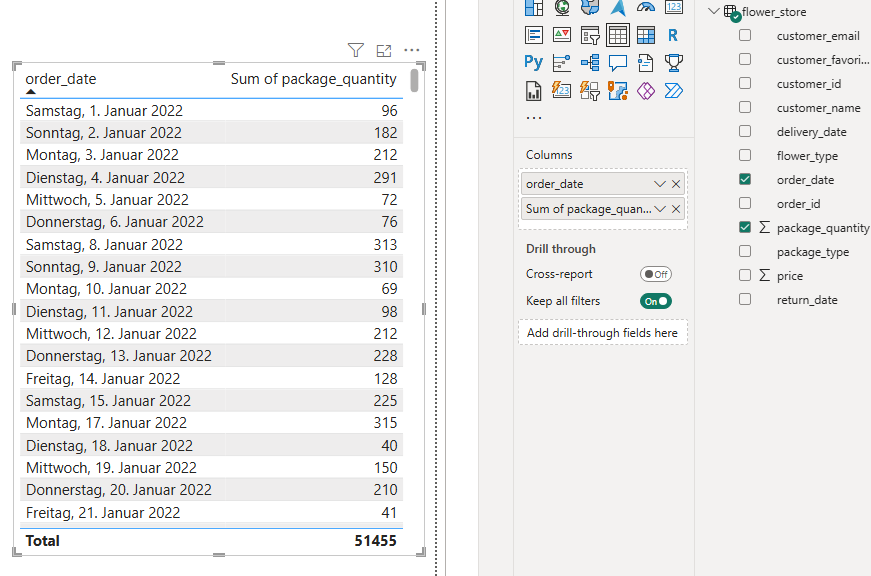Select the lightning-bolt new Card visual icon

click(x=562, y=90)
